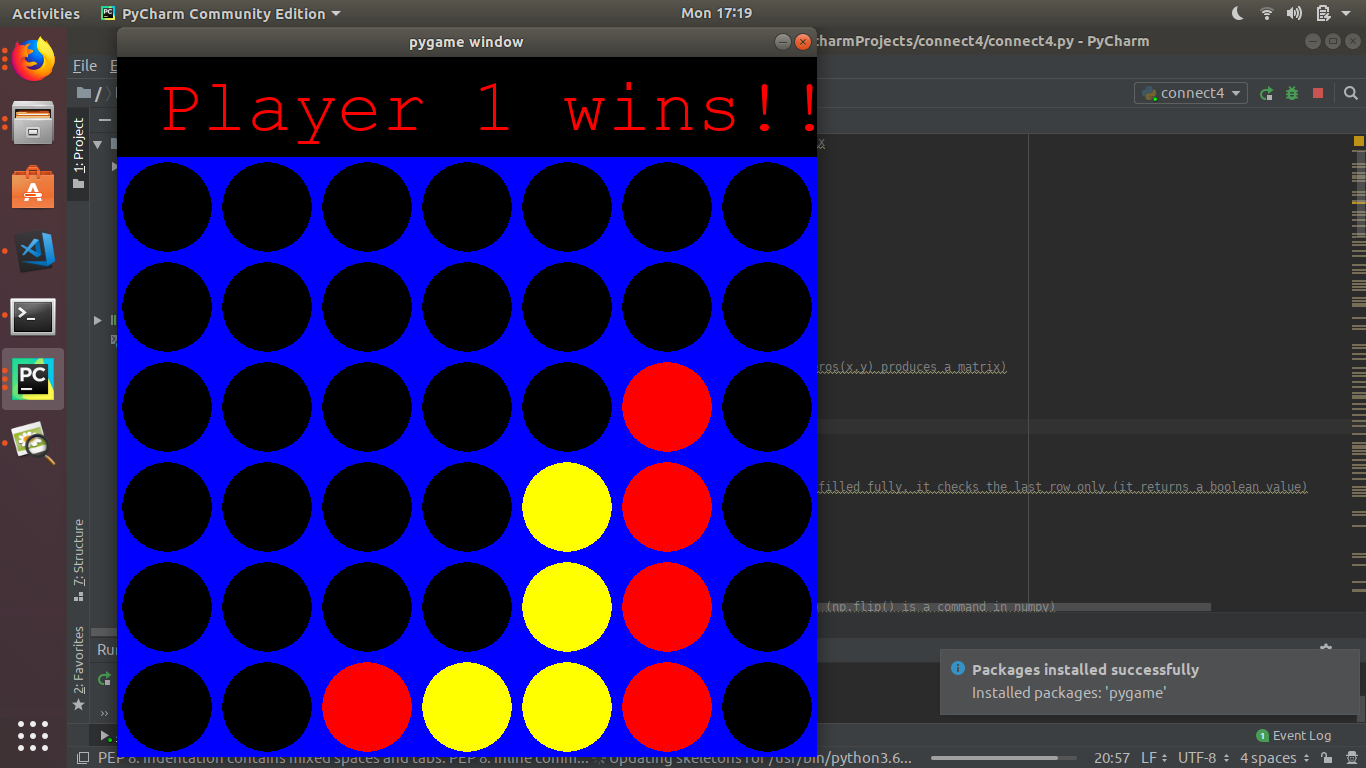Image resolution: width=1366 pixels, height=768 pixels.
Task: Click the Rerun connect4 green arrow icon
Action: (1266, 93)
